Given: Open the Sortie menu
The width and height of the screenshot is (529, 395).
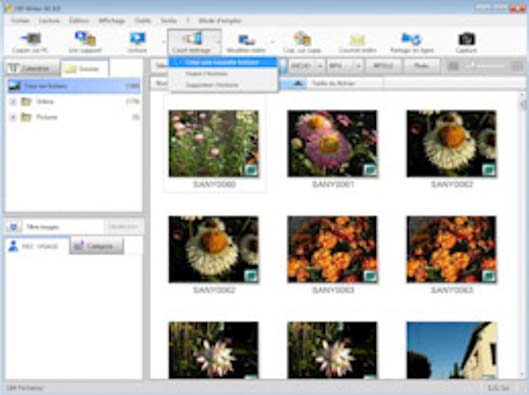Looking at the screenshot, I should (169, 21).
